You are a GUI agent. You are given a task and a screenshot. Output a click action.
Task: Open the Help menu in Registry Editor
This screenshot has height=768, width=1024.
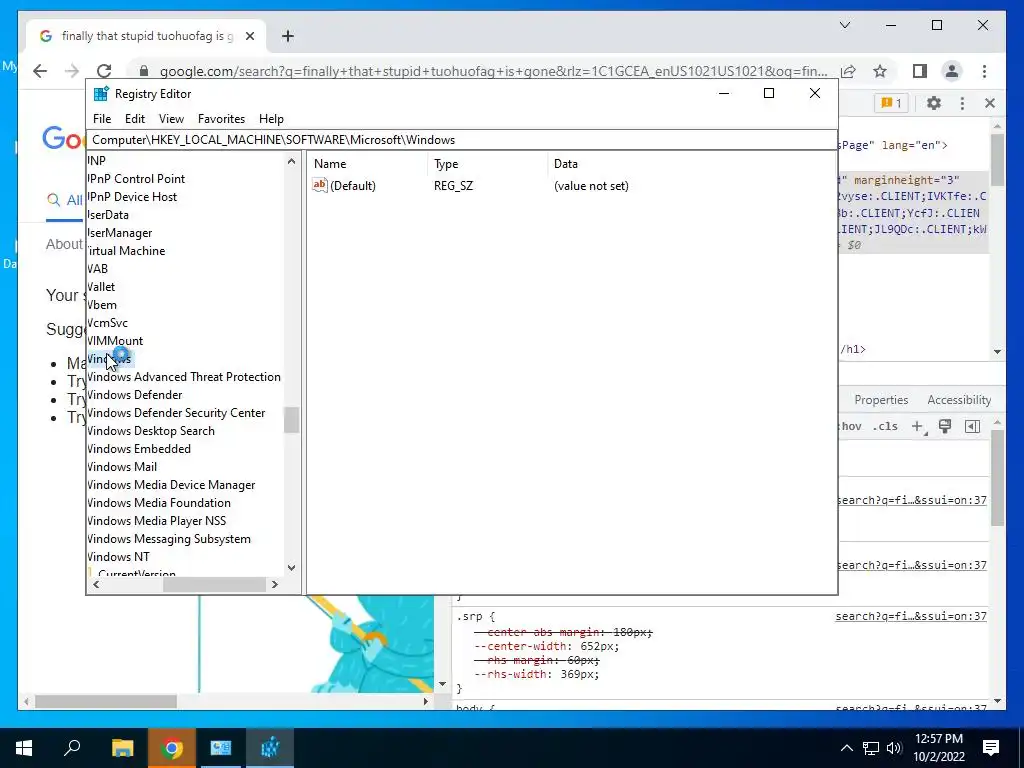(x=271, y=119)
